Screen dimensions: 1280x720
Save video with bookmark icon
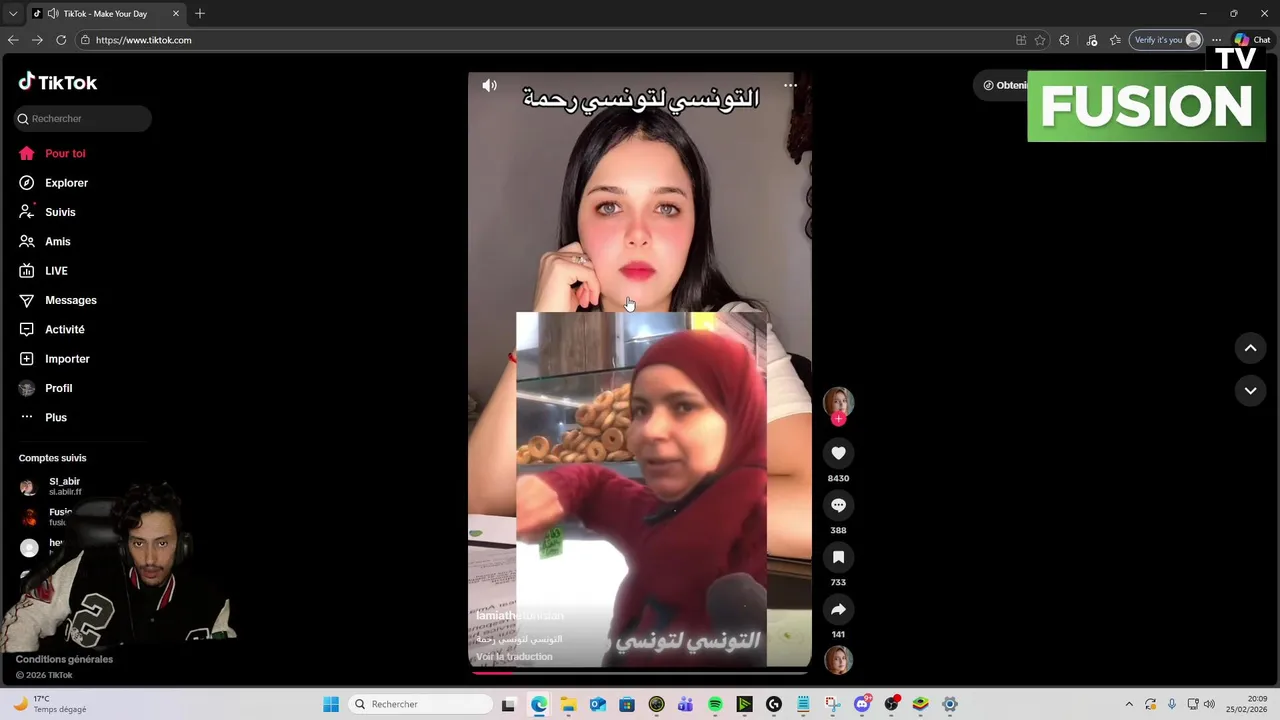tap(838, 557)
